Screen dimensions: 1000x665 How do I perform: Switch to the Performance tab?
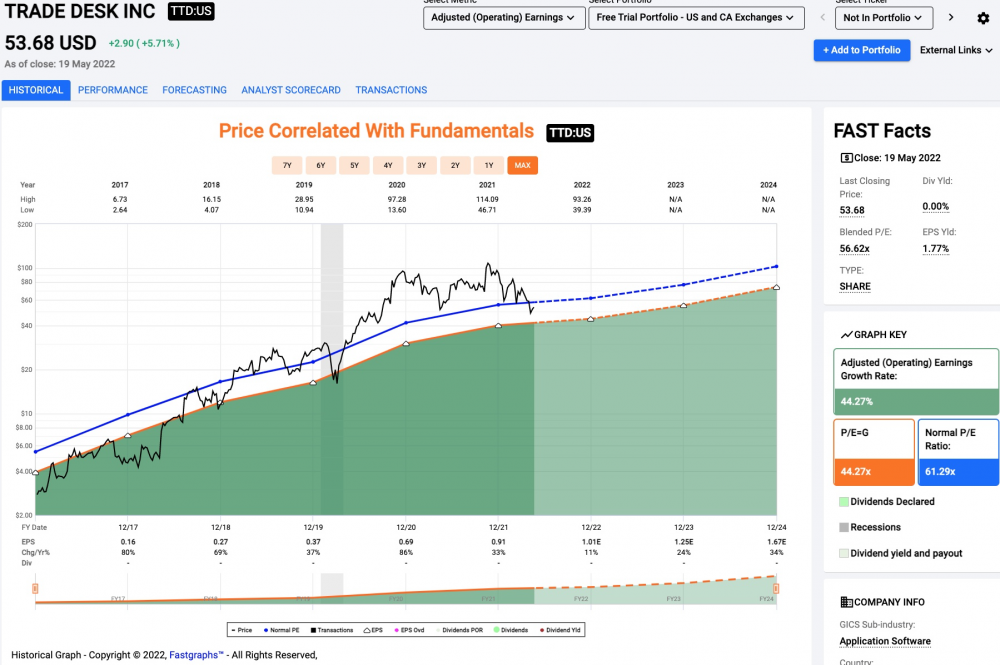tap(113, 90)
